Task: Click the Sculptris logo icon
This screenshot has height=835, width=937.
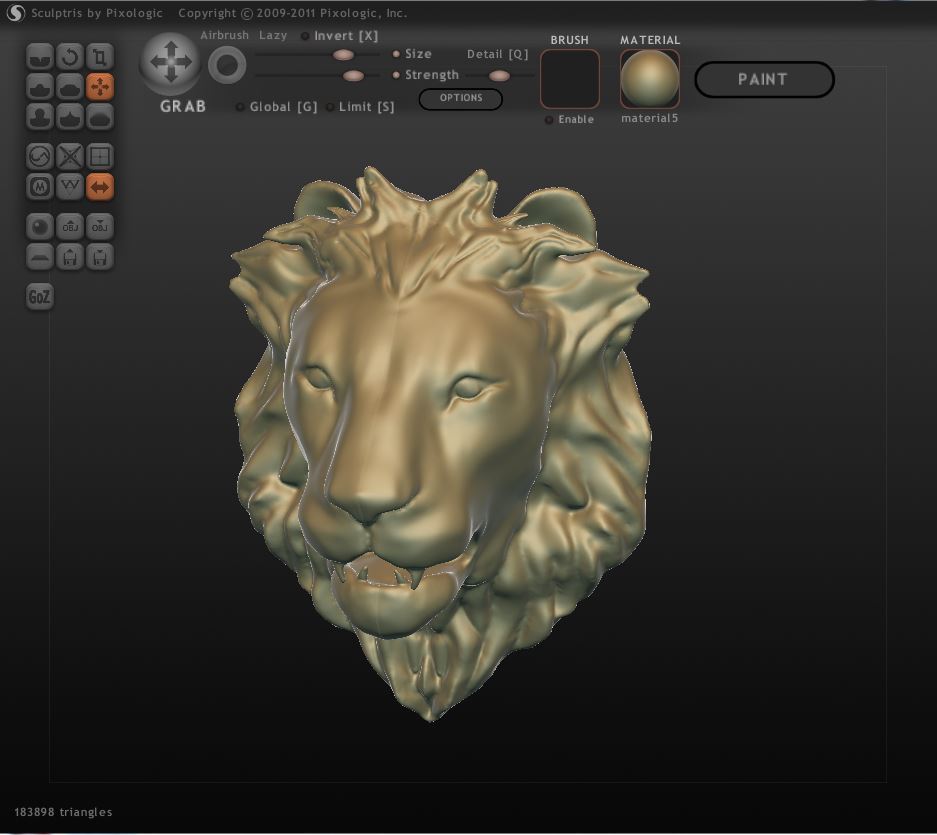Action: click(x=15, y=13)
